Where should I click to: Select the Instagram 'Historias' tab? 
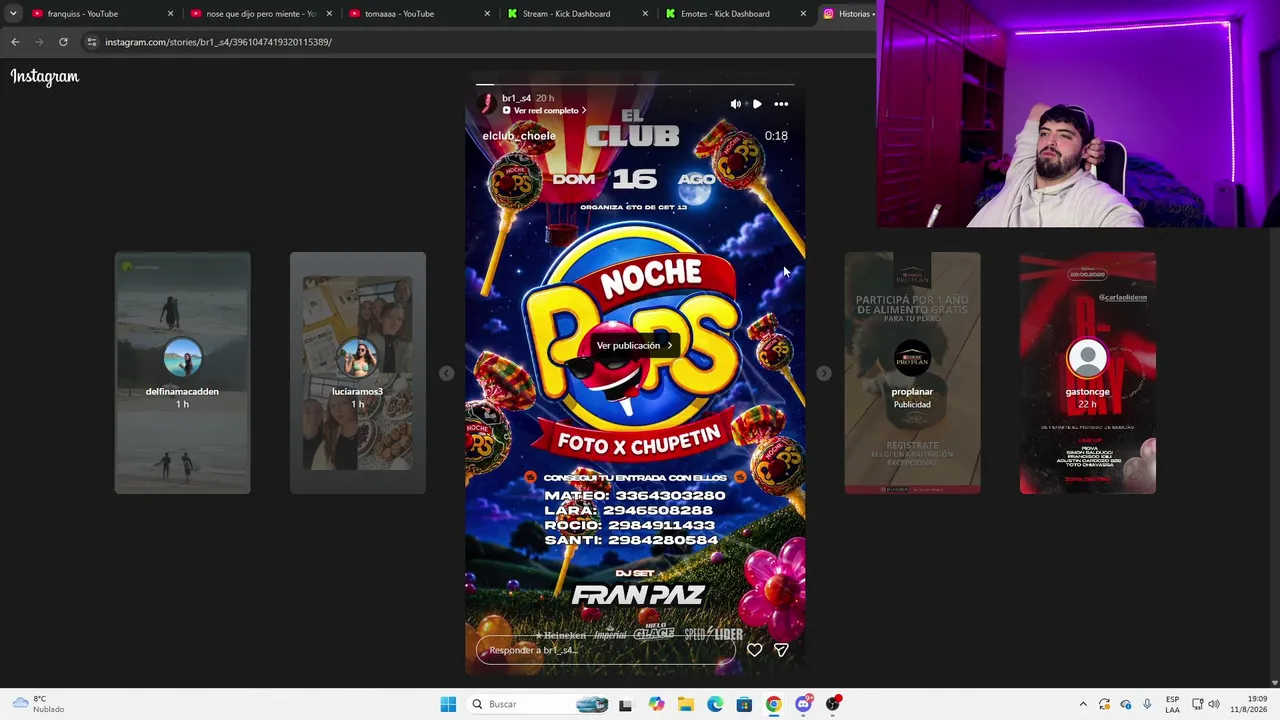846,14
